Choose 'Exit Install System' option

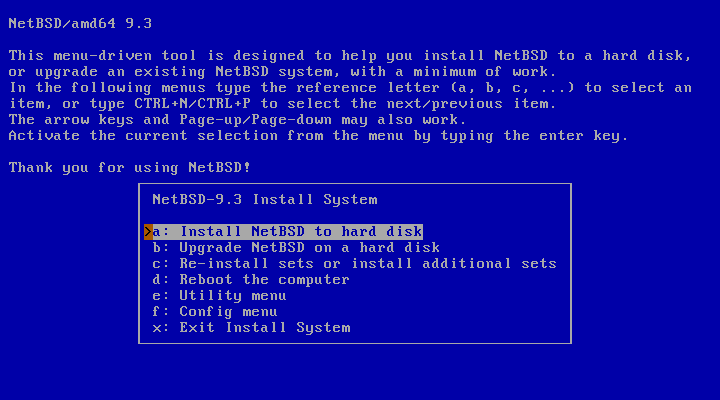pyautogui.click(x=252, y=328)
